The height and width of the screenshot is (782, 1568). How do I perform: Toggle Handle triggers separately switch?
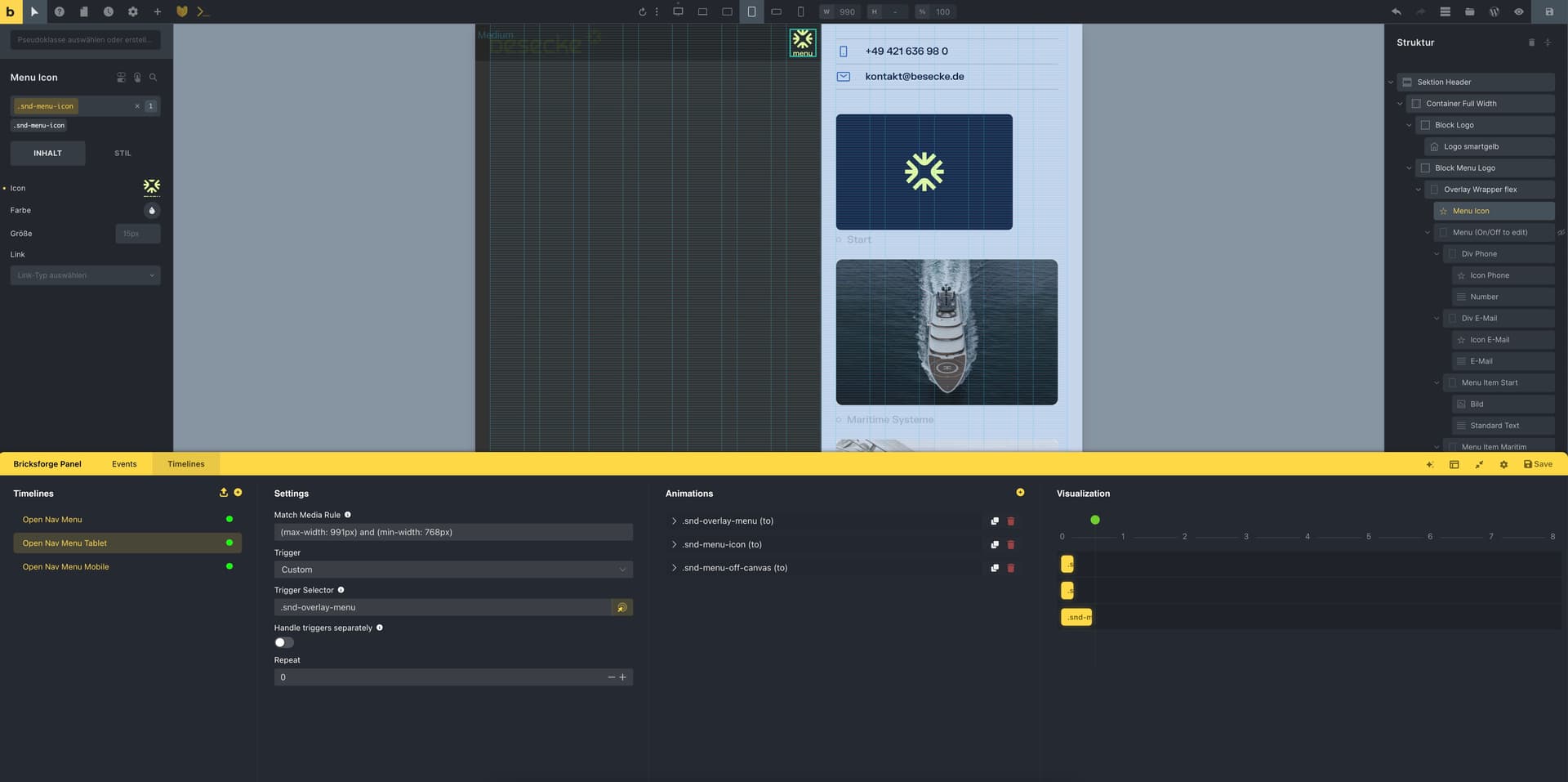point(283,642)
